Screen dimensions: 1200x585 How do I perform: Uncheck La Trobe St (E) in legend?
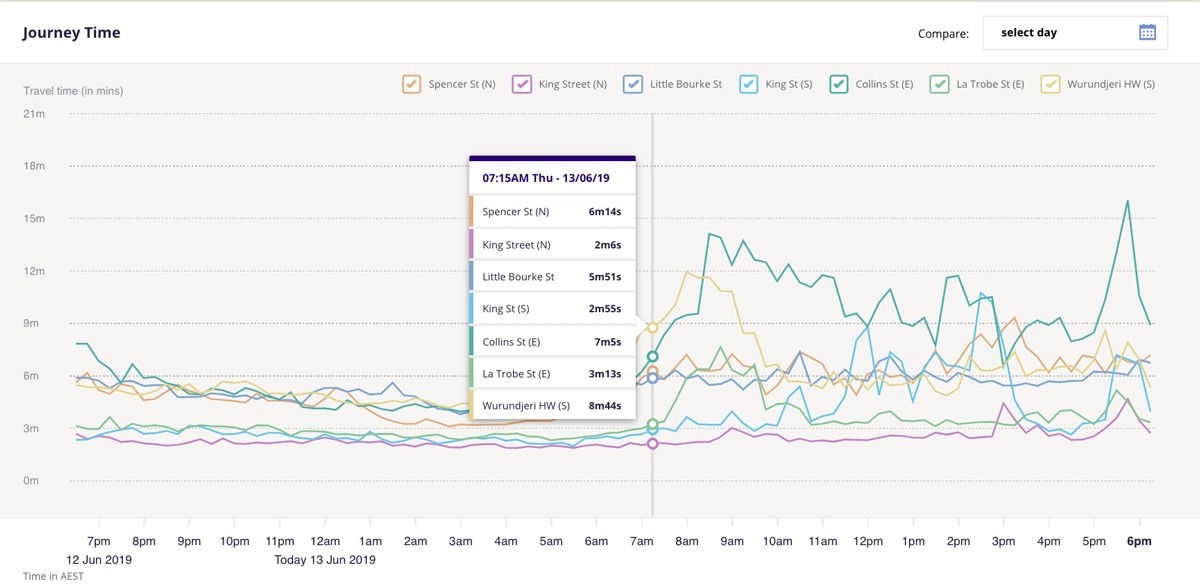pyautogui.click(x=939, y=84)
